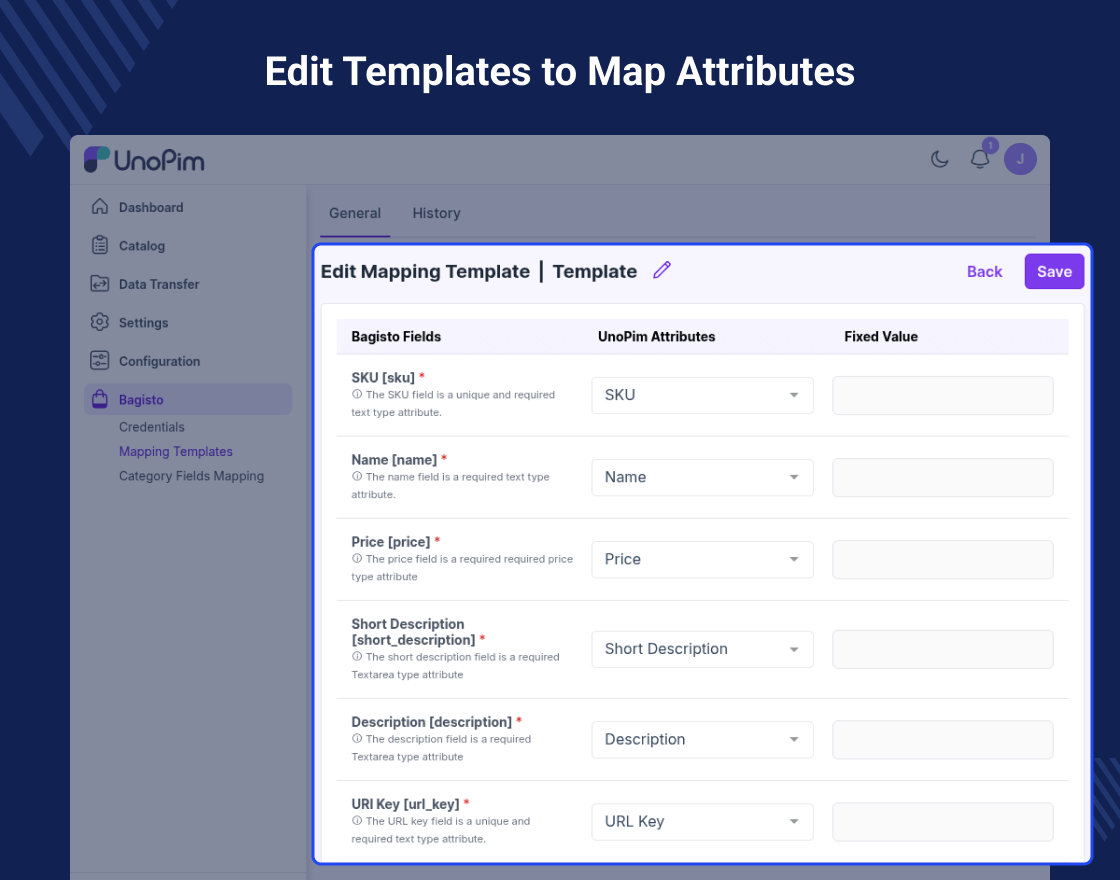Click the Configuration sliders icon

click(100, 361)
